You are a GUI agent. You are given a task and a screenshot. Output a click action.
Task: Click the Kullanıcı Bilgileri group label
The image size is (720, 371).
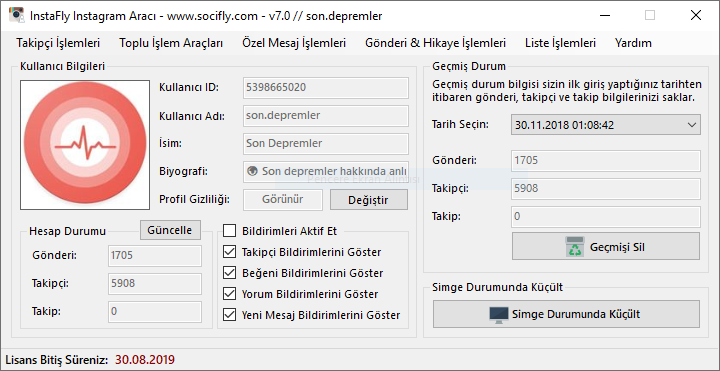point(62,66)
